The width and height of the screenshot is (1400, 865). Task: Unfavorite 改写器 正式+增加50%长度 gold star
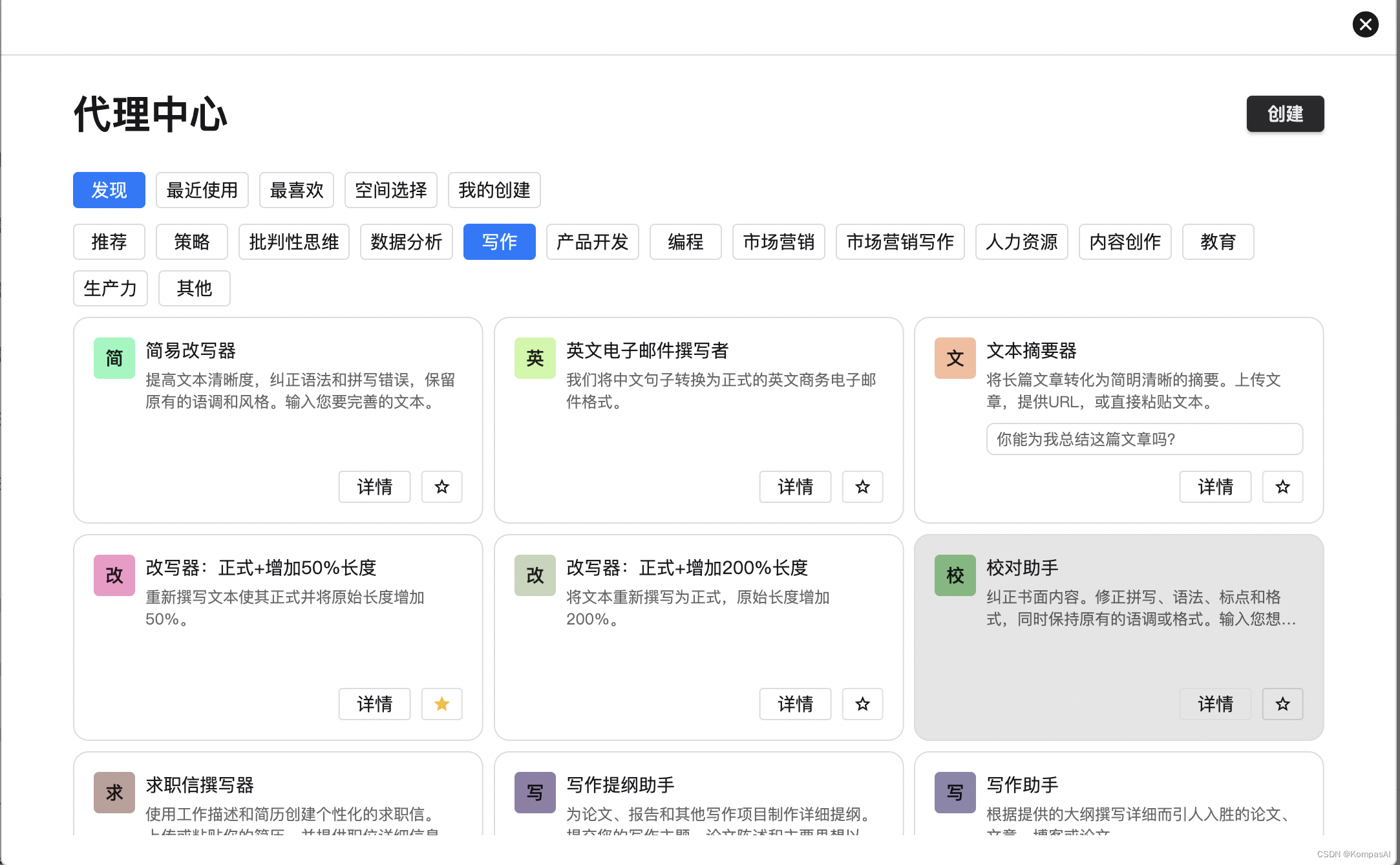(x=441, y=704)
